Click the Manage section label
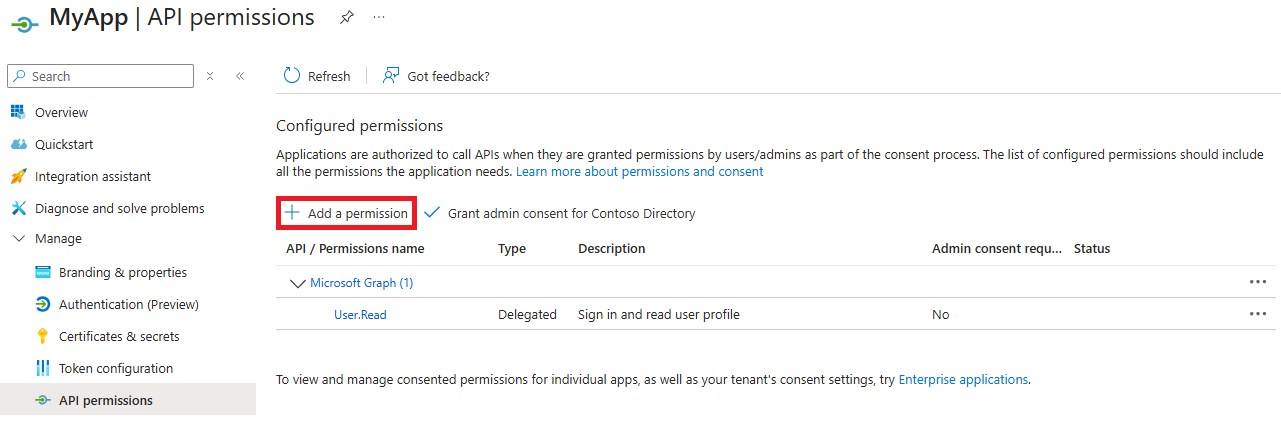Image resolution: width=1281 pixels, height=421 pixels. 58,239
